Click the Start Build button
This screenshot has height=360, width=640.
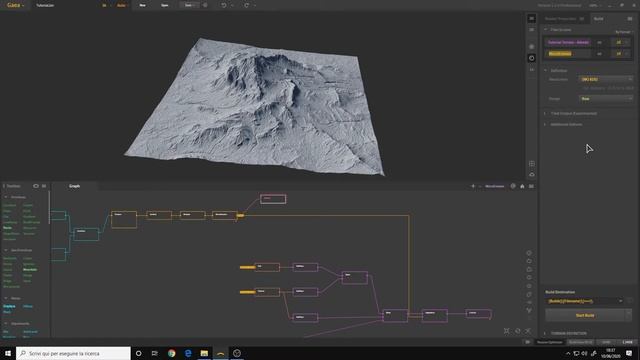tap(585, 315)
